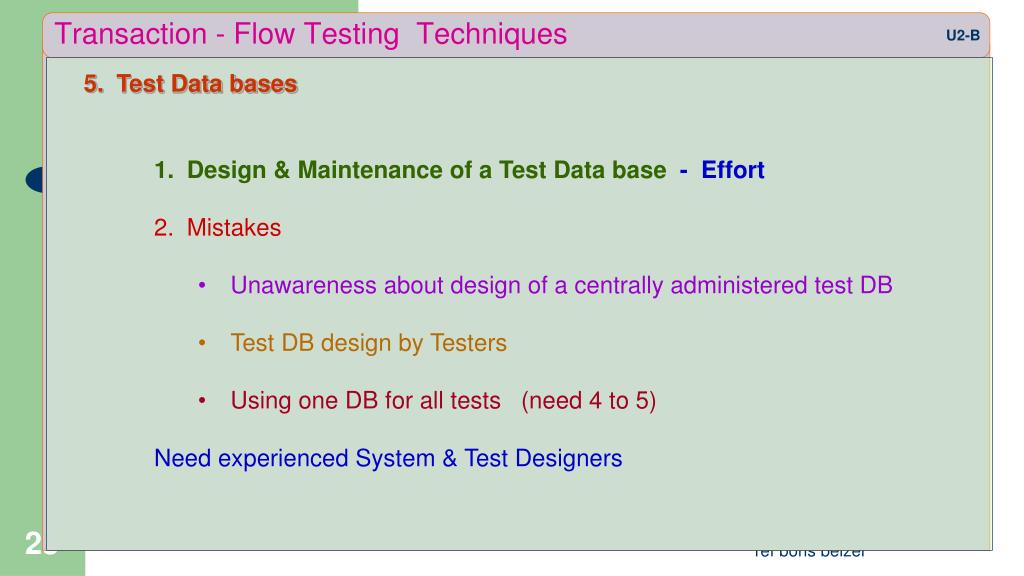This screenshot has width=1024, height=576.
Task: Click the orange bullet before Test DB design
Action: click(202, 343)
